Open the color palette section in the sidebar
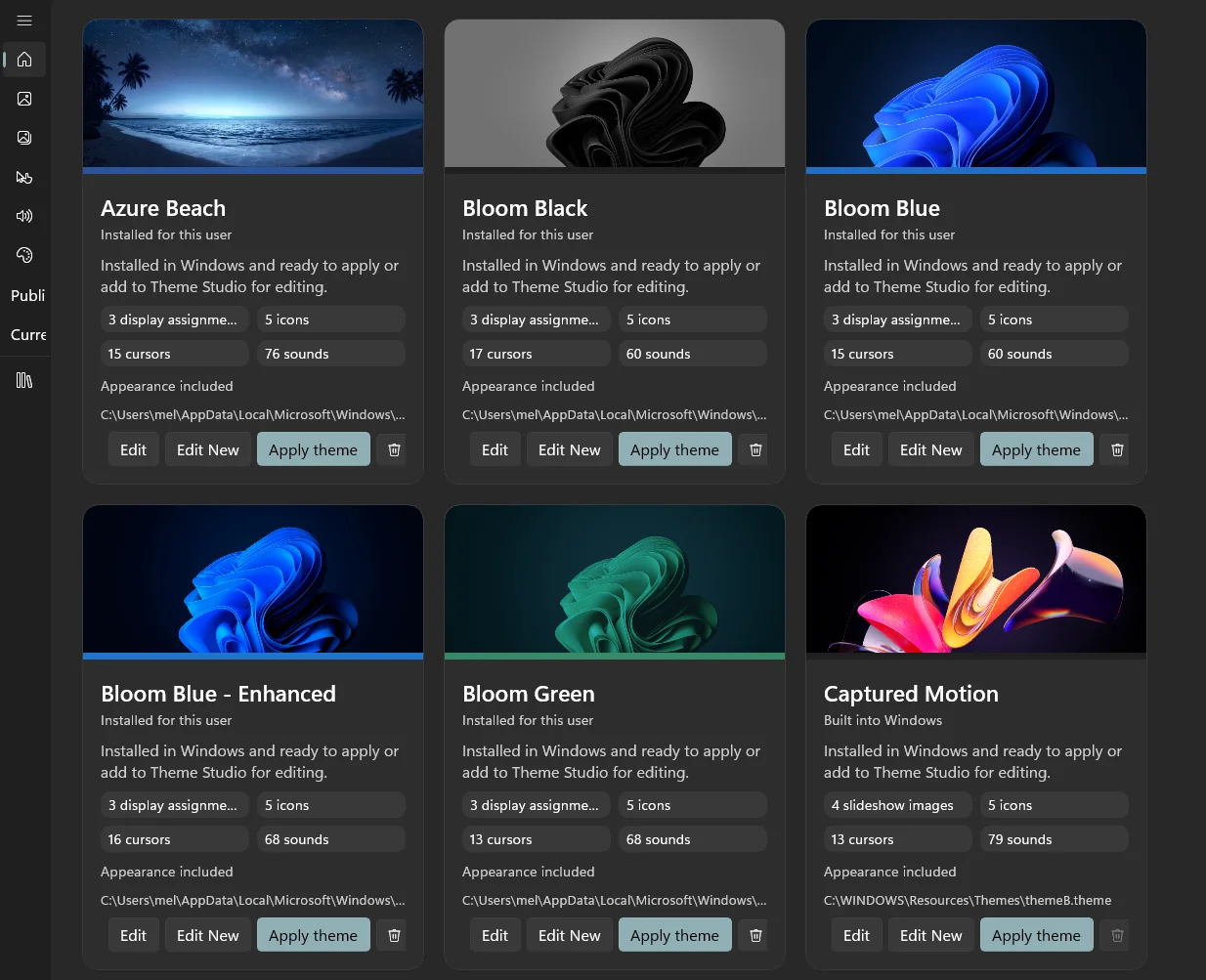The height and width of the screenshot is (980, 1206). click(x=24, y=255)
